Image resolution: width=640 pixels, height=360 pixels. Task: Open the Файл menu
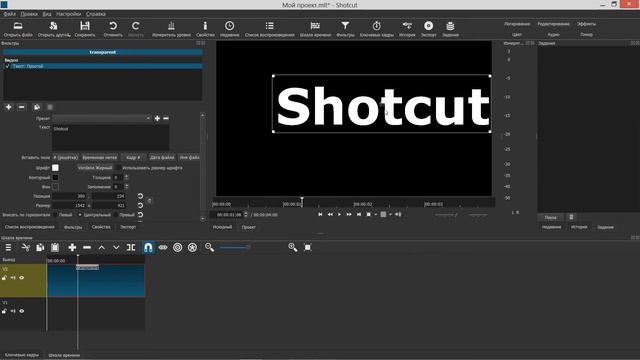[9, 14]
